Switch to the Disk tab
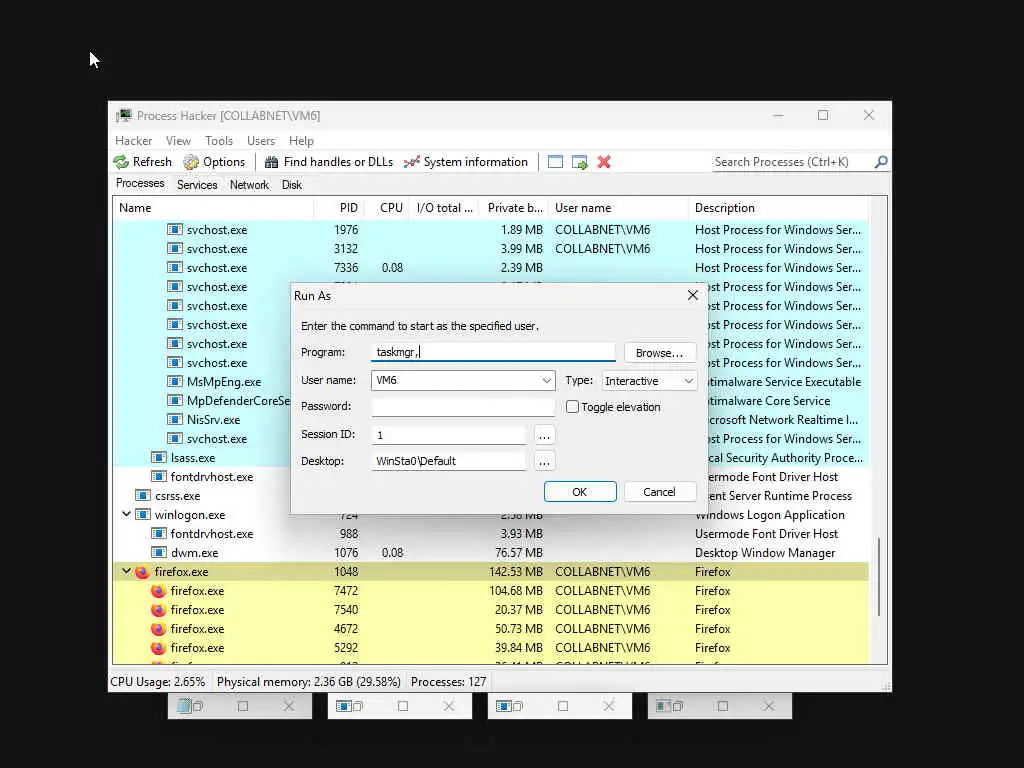Viewport: 1024px width, 768px height. pos(292,185)
